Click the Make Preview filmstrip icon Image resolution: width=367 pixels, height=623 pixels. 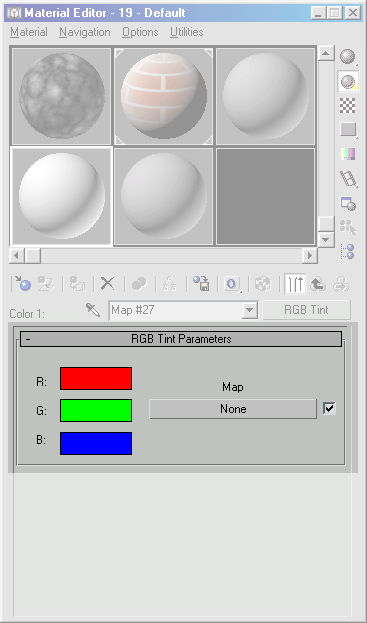click(347, 178)
